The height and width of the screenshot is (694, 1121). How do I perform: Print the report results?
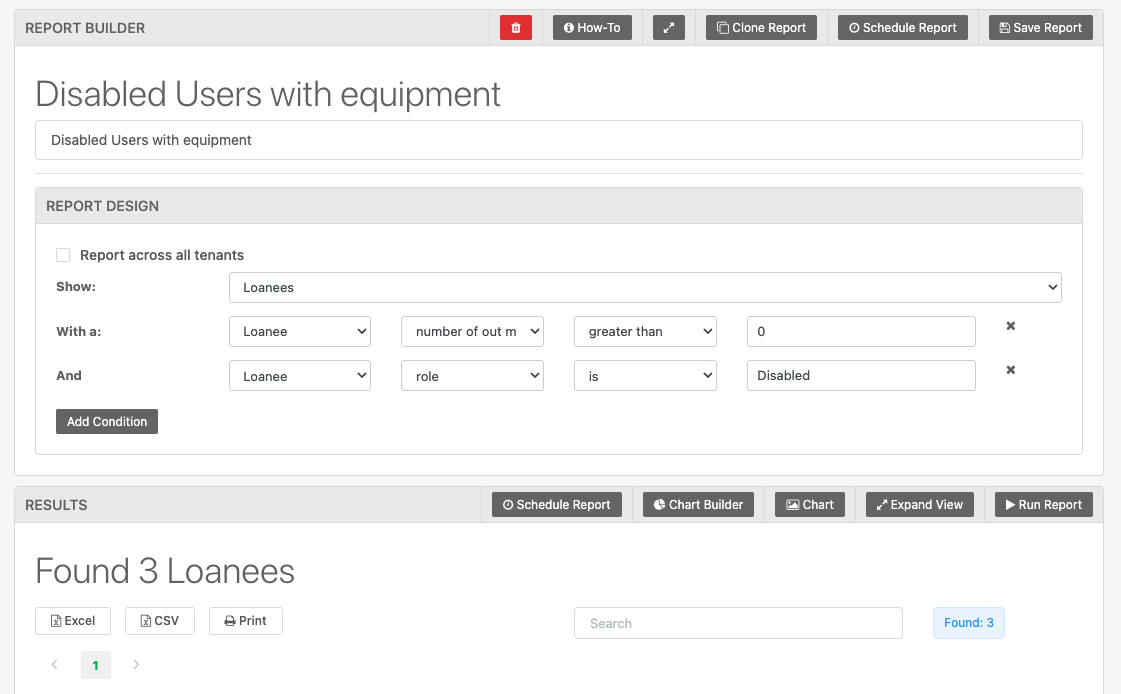(245, 620)
